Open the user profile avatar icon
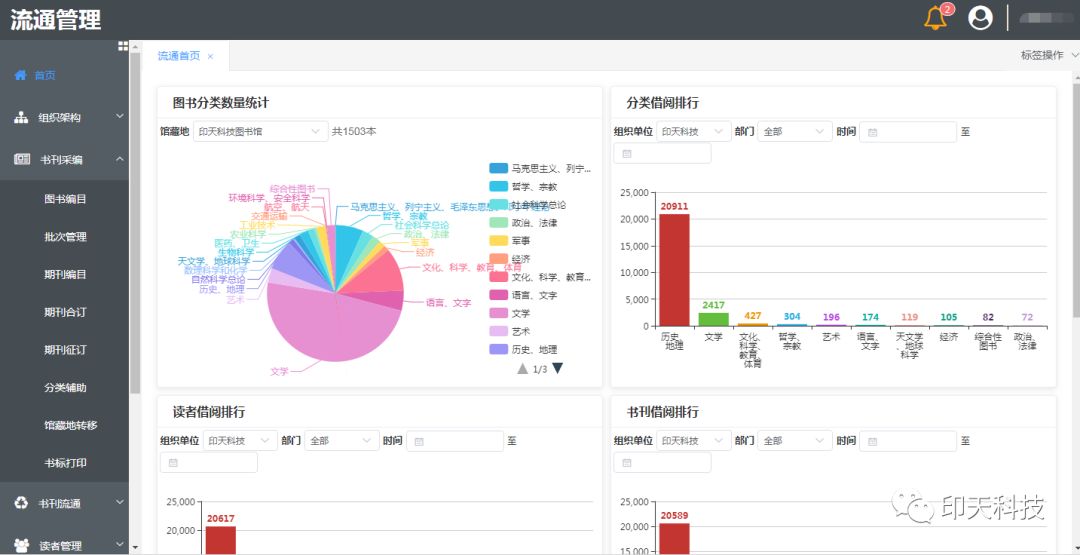Viewport: 1080px width, 555px height. point(980,18)
